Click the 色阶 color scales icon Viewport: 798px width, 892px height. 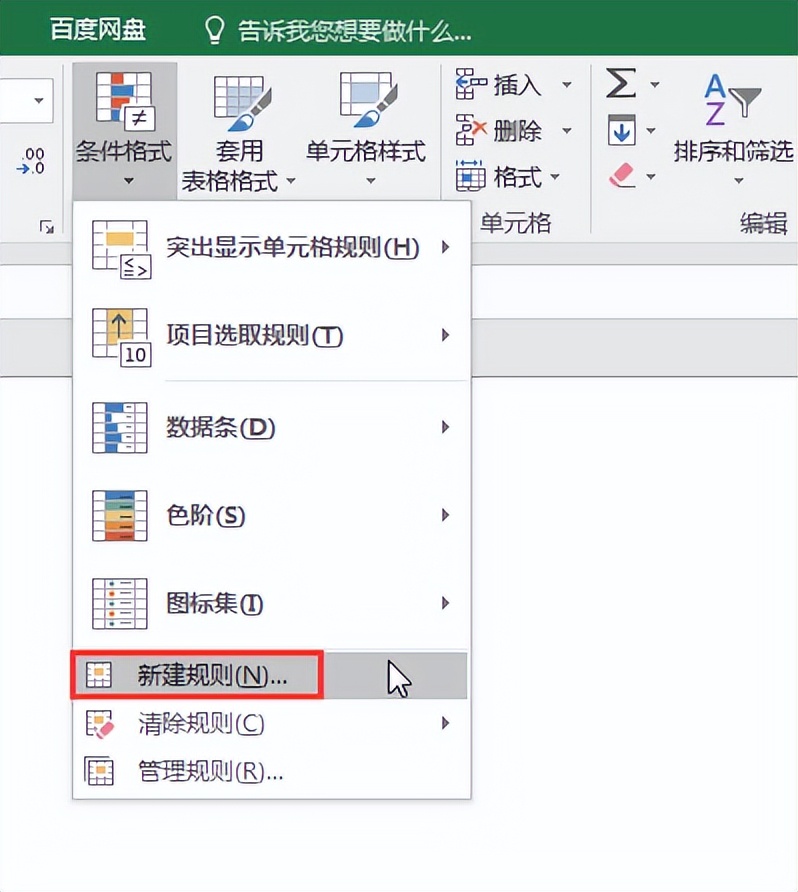tap(120, 515)
